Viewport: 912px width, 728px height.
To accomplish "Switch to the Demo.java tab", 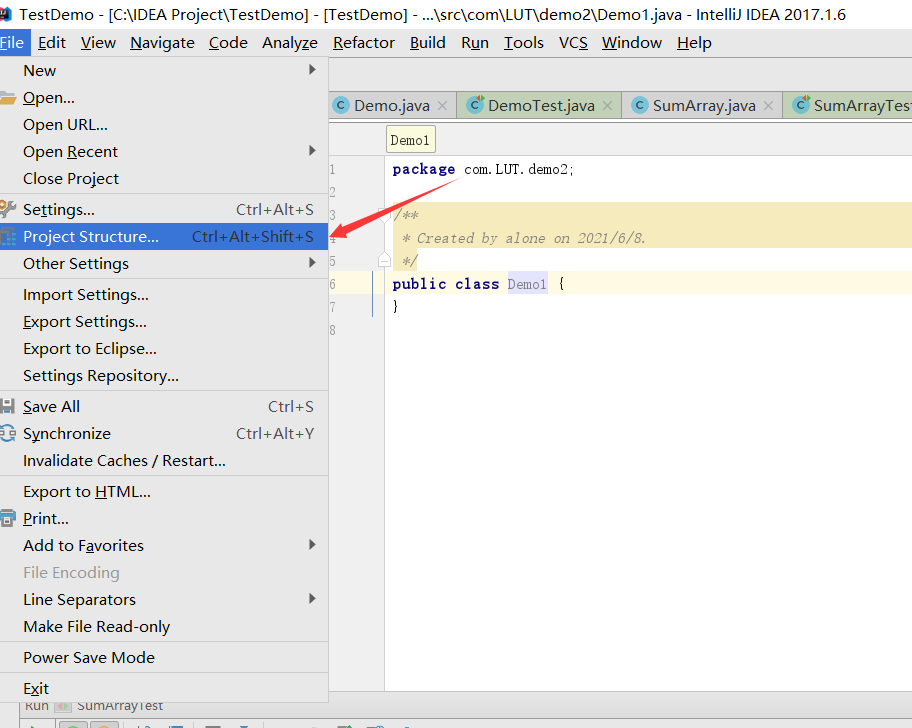I will click(x=391, y=105).
